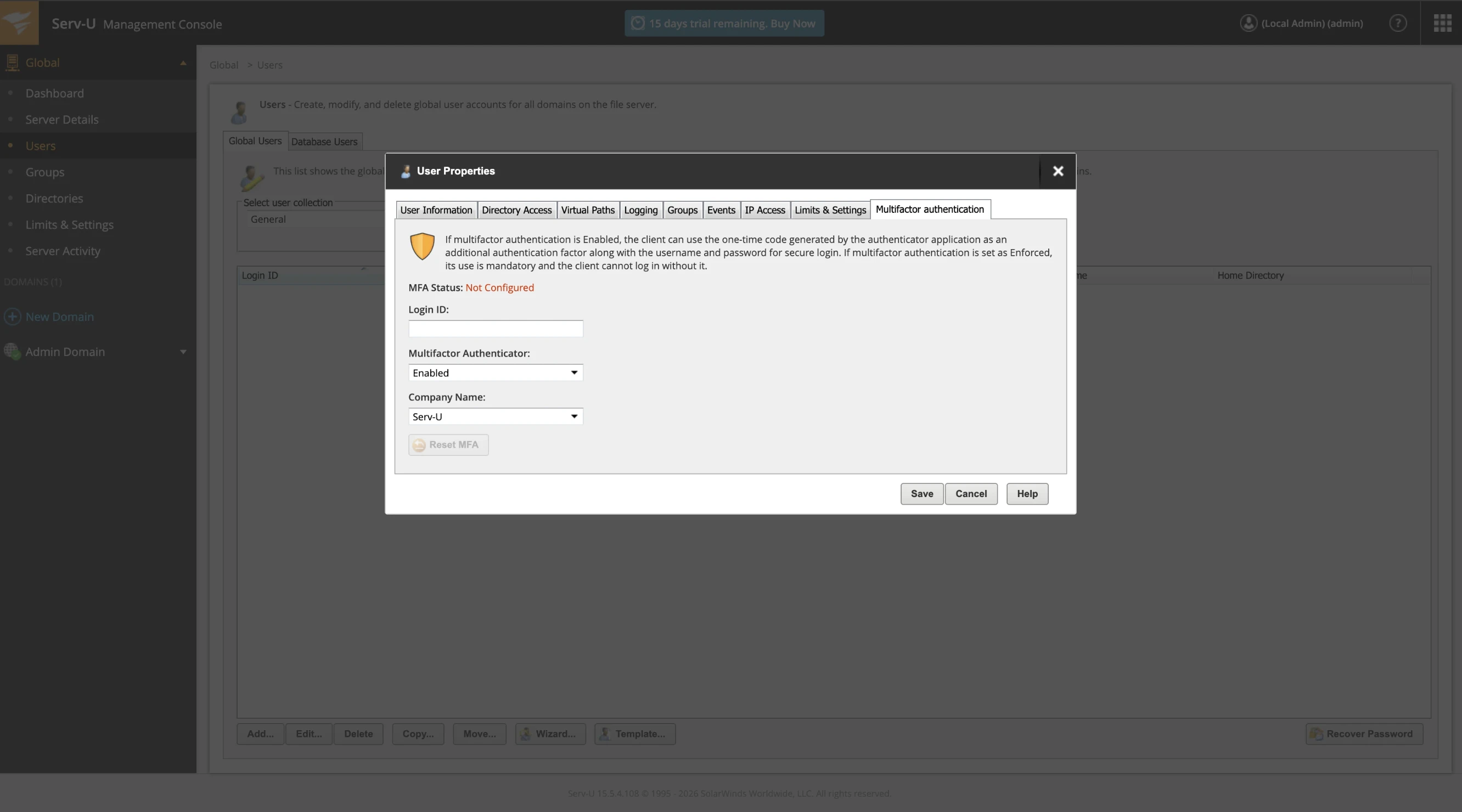This screenshot has width=1462, height=812.
Task: Open the Company Name dropdown
Action: pyautogui.click(x=496, y=416)
